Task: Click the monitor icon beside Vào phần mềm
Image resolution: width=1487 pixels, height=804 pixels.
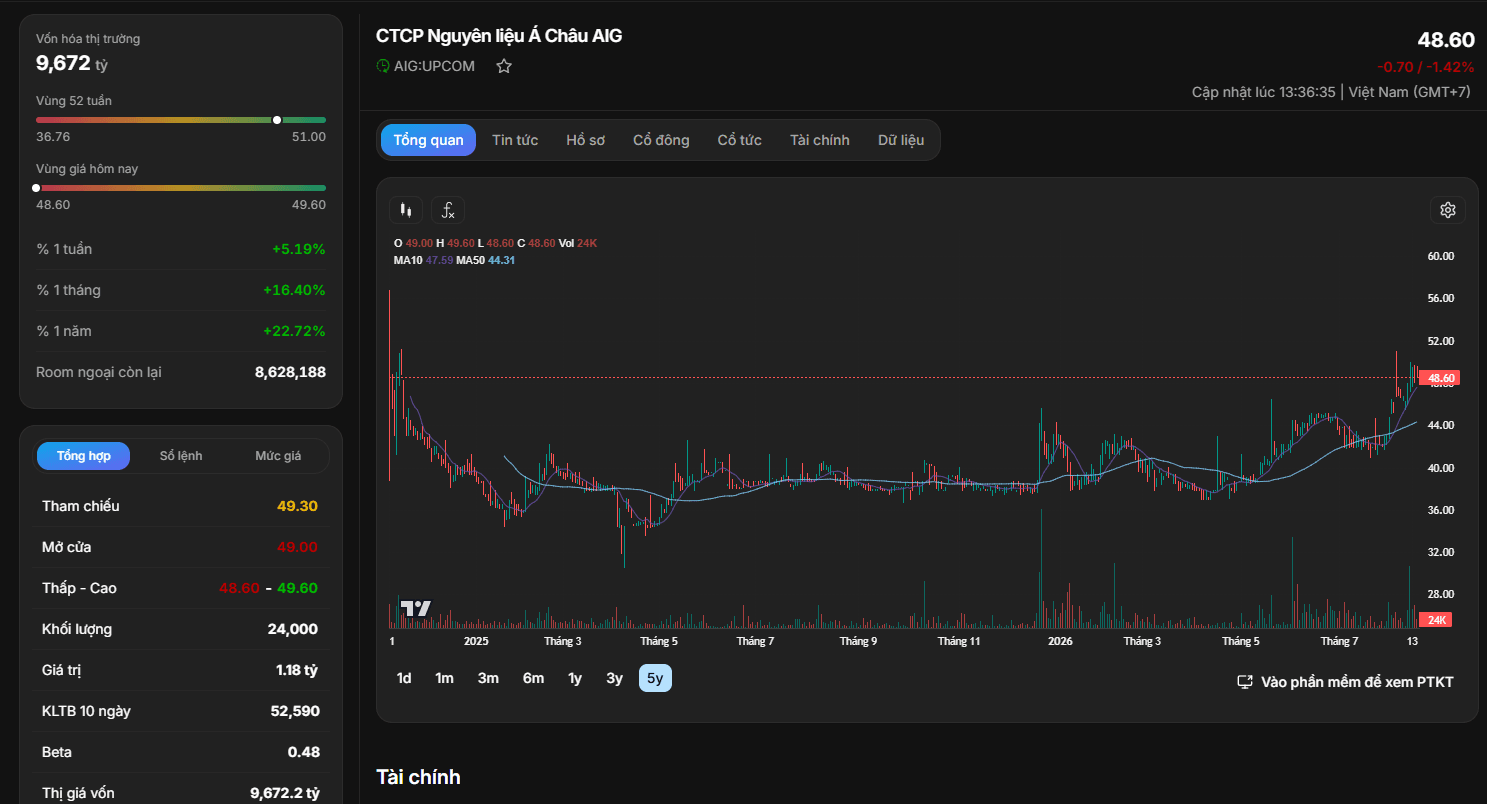Action: (x=1245, y=682)
